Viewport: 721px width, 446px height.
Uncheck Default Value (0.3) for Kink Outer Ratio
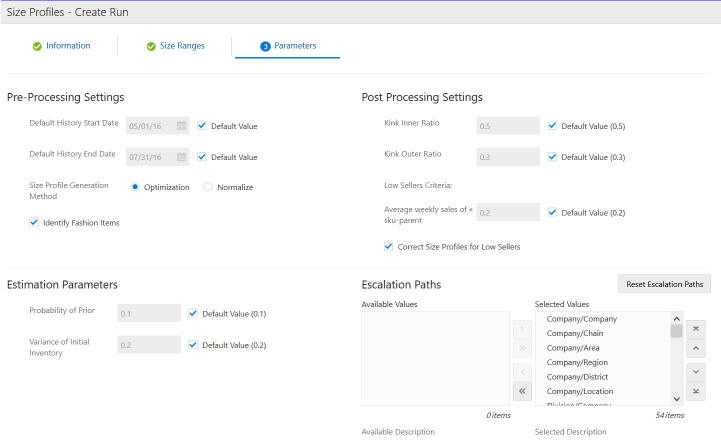(552, 157)
